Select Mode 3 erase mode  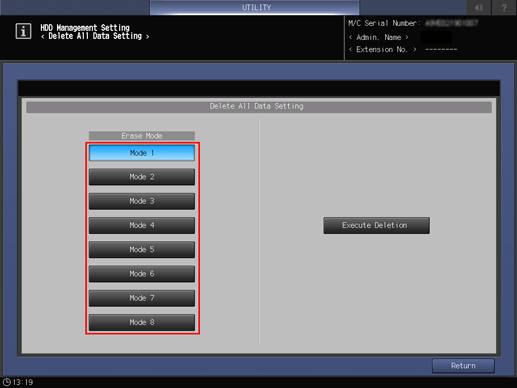[x=142, y=201]
